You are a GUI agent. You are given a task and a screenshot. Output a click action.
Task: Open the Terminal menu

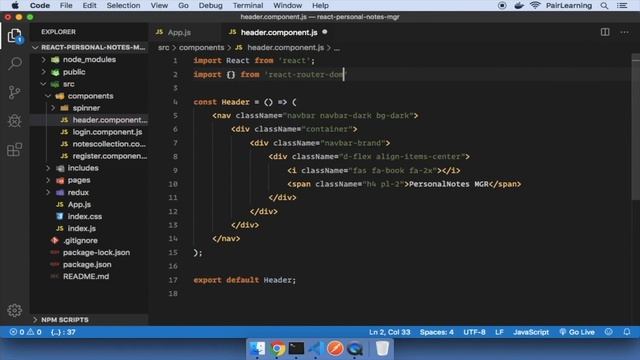(248, 6)
